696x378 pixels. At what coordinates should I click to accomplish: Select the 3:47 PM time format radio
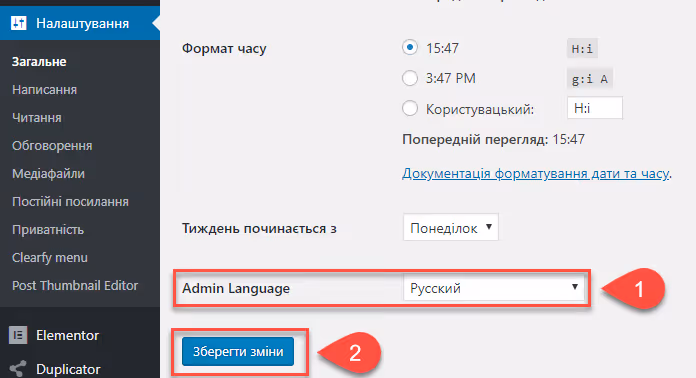tap(410, 78)
